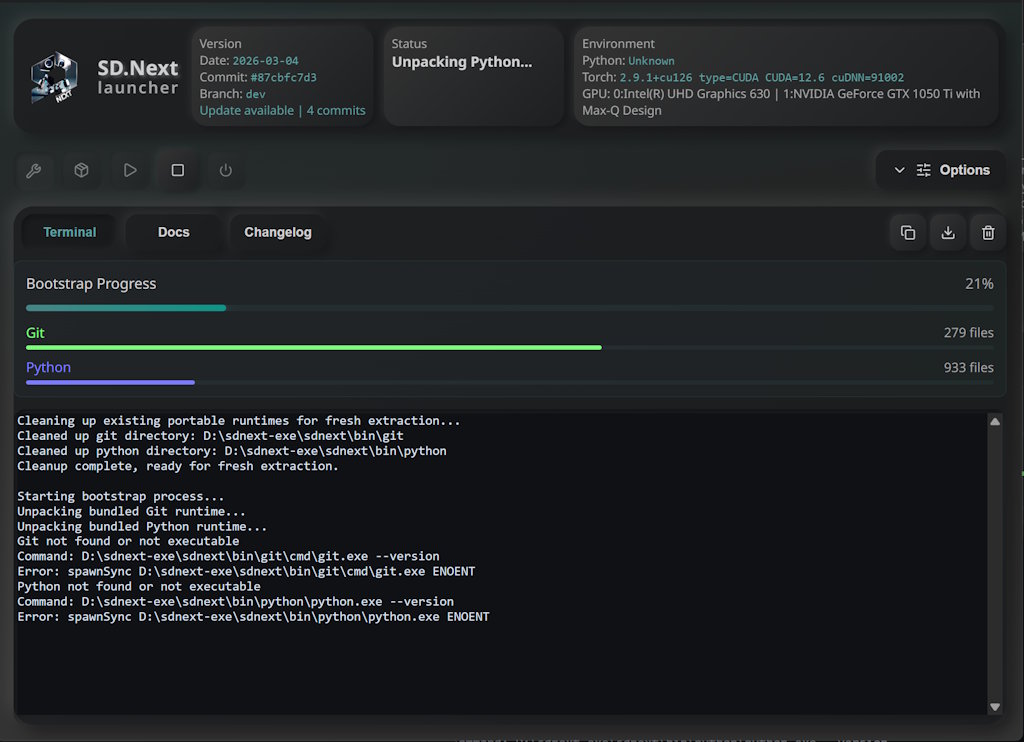Click the terminal scrollbar down arrow

click(x=995, y=705)
